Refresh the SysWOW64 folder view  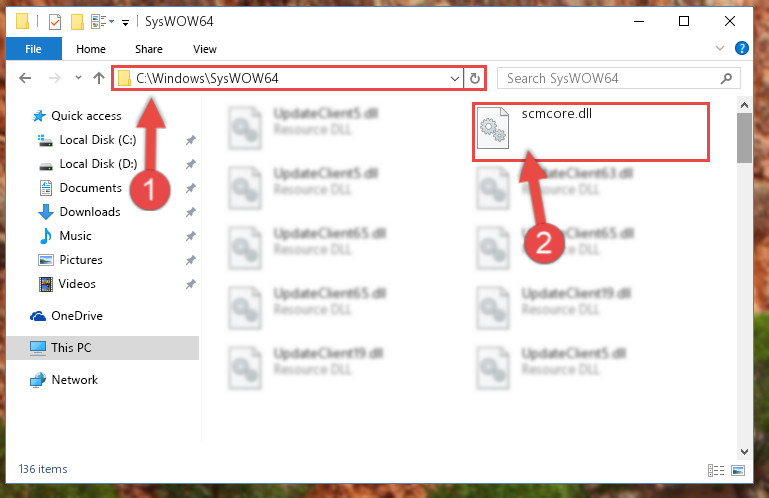click(475, 79)
